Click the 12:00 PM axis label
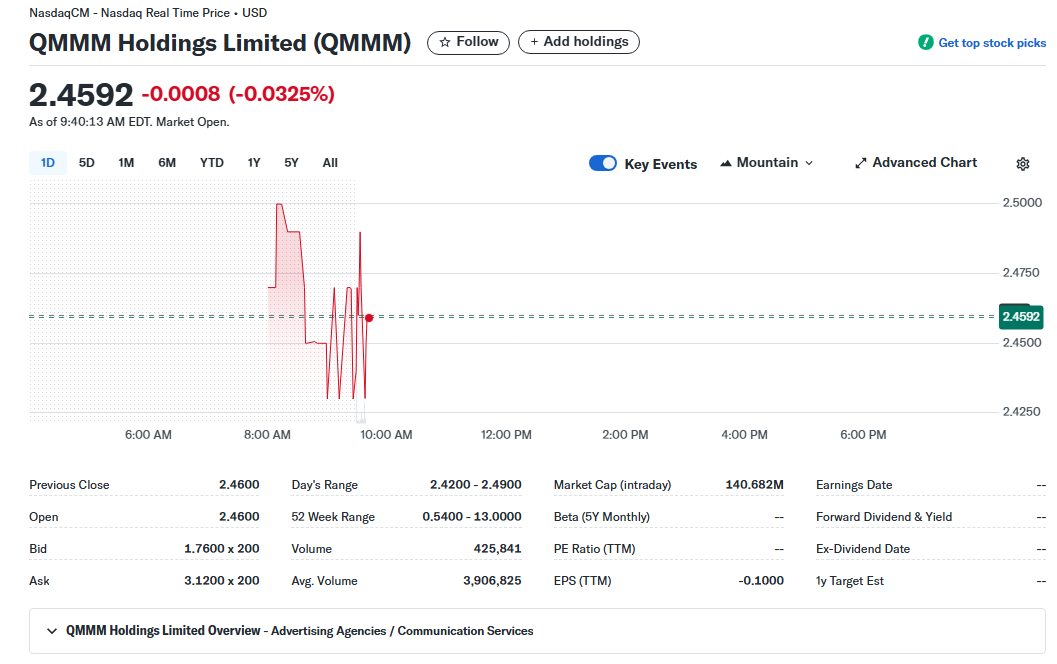This screenshot has height=664, width=1057. pyautogui.click(x=506, y=435)
